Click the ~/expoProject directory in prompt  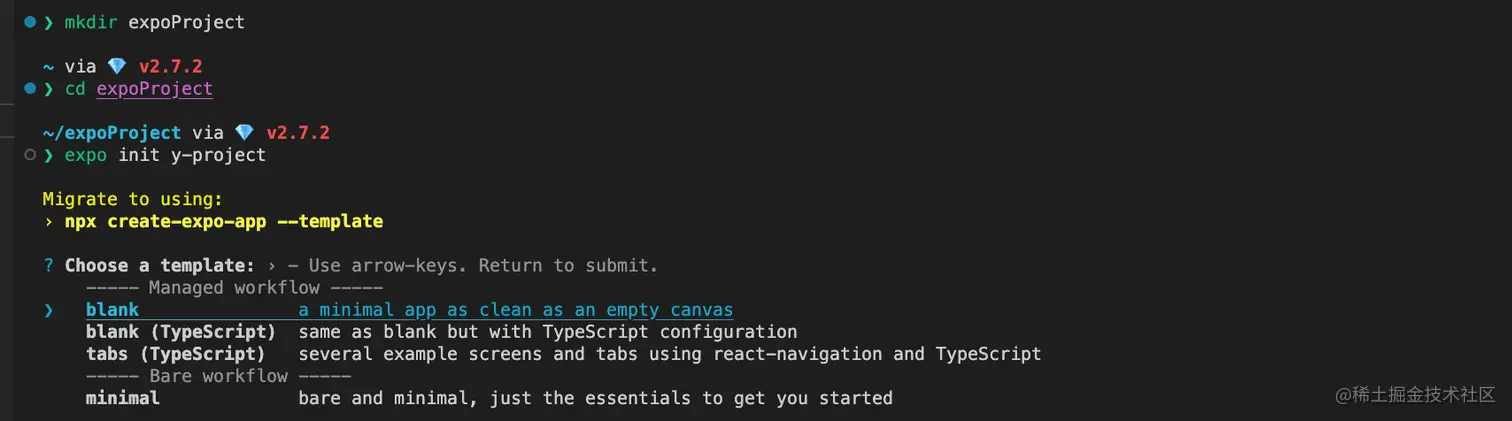tap(112, 133)
